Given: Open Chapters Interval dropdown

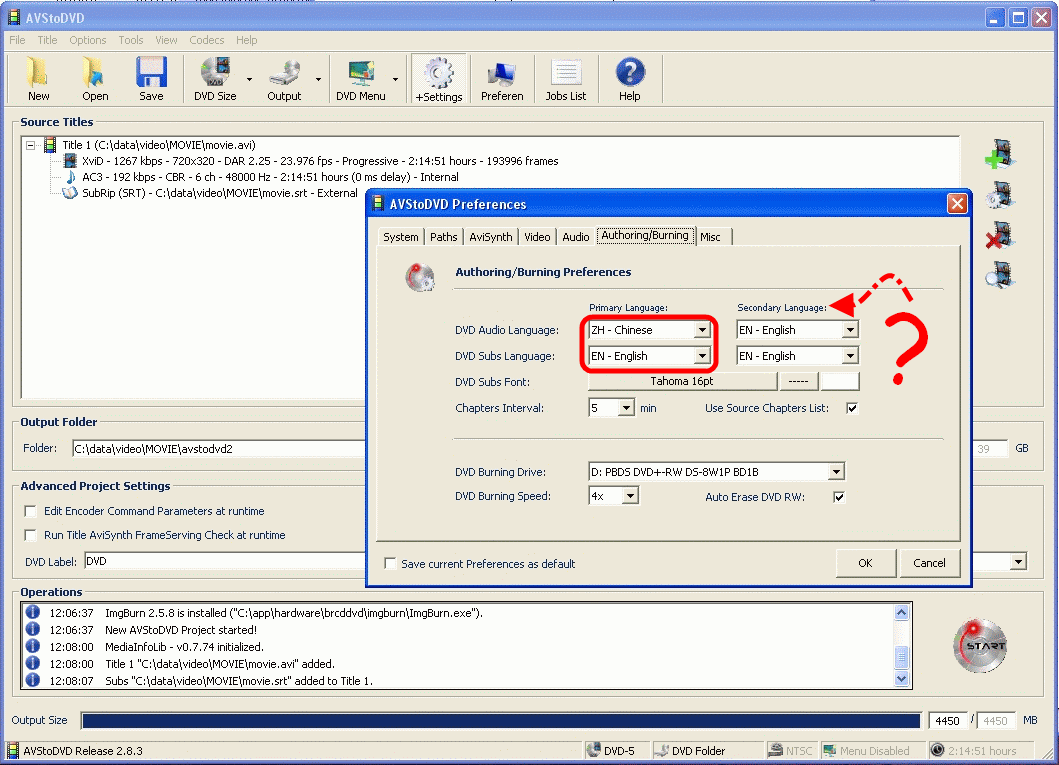Looking at the screenshot, I should point(626,408).
